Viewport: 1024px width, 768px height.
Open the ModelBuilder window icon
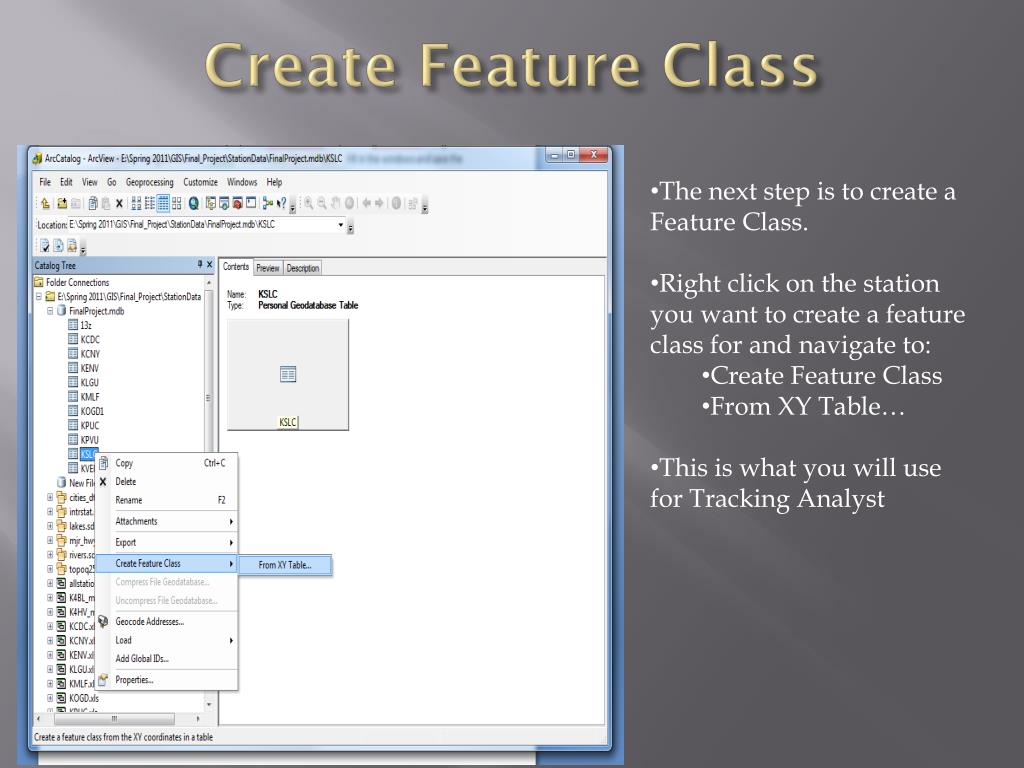point(268,204)
